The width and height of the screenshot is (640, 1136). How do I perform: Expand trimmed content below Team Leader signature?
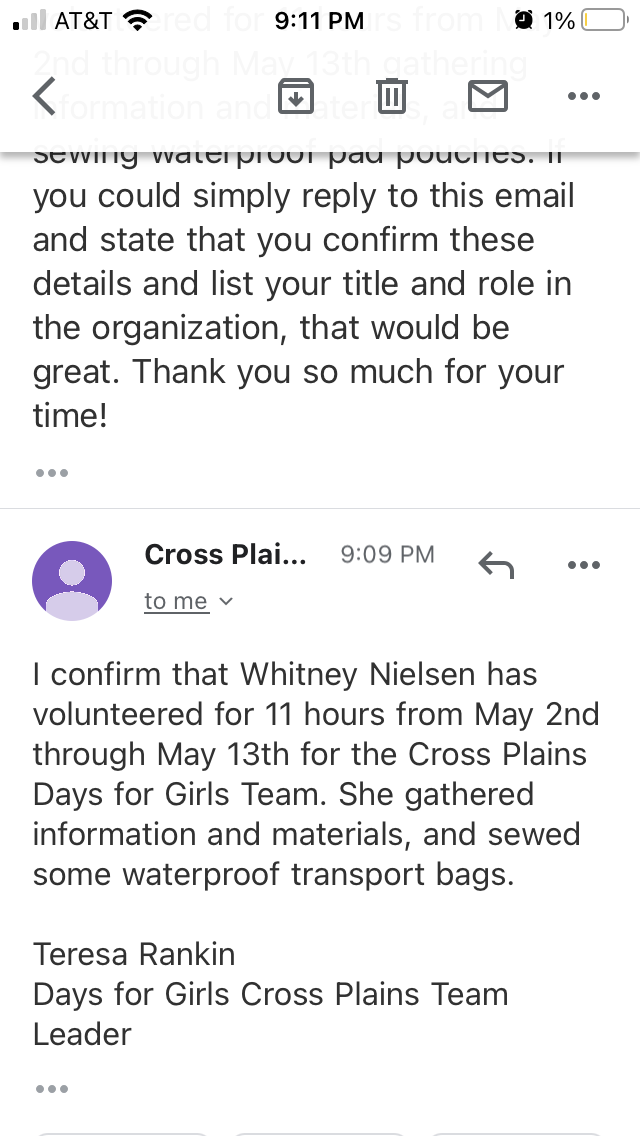pyautogui.click(x=51, y=1089)
